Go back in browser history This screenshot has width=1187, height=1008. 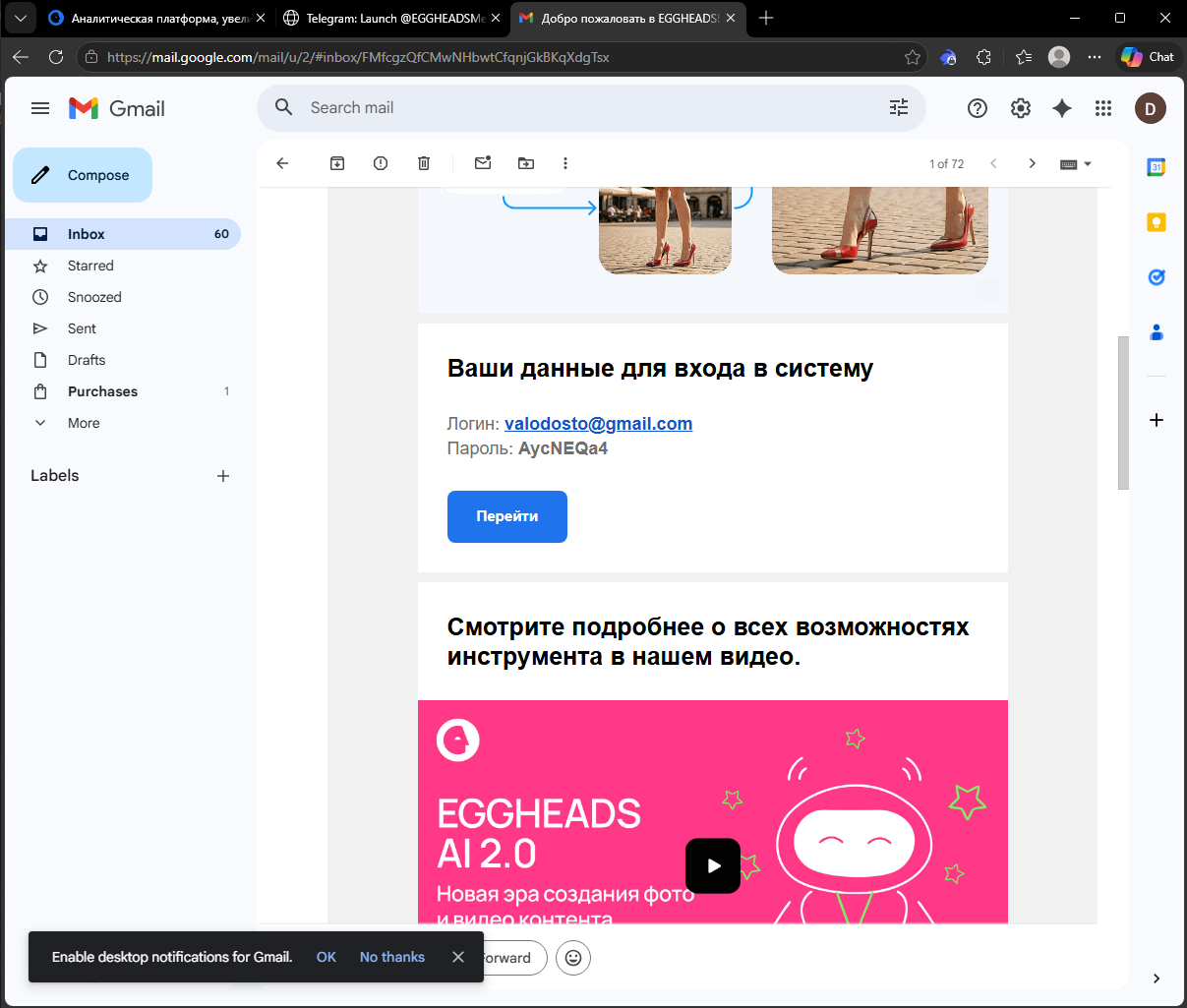pos(21,57)
